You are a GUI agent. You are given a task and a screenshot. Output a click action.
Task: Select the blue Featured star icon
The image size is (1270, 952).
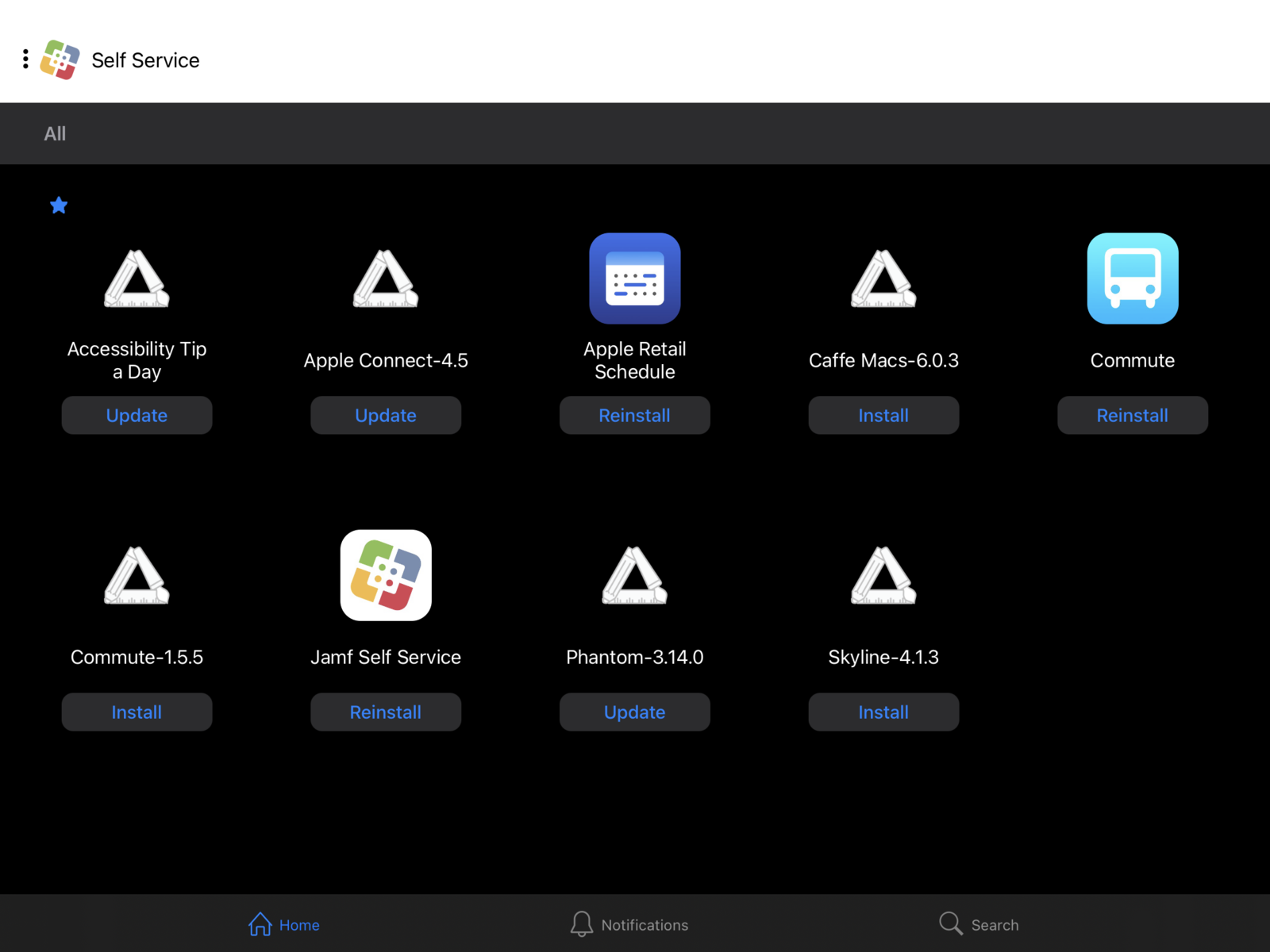59,205
